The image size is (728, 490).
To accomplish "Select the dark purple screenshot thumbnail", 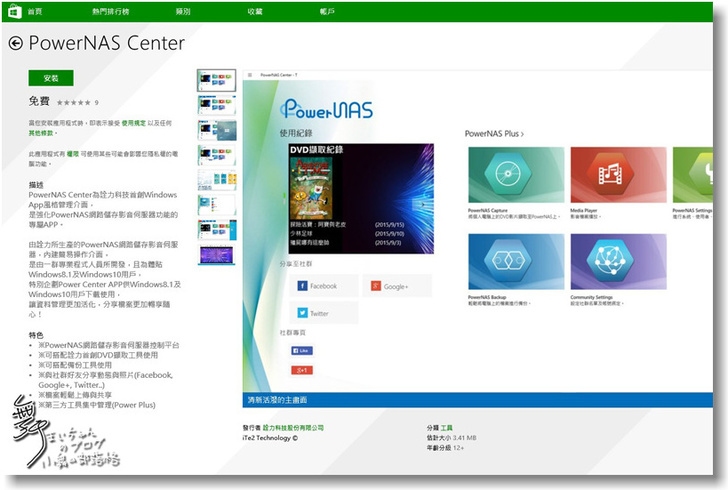I will click(216, 255).
